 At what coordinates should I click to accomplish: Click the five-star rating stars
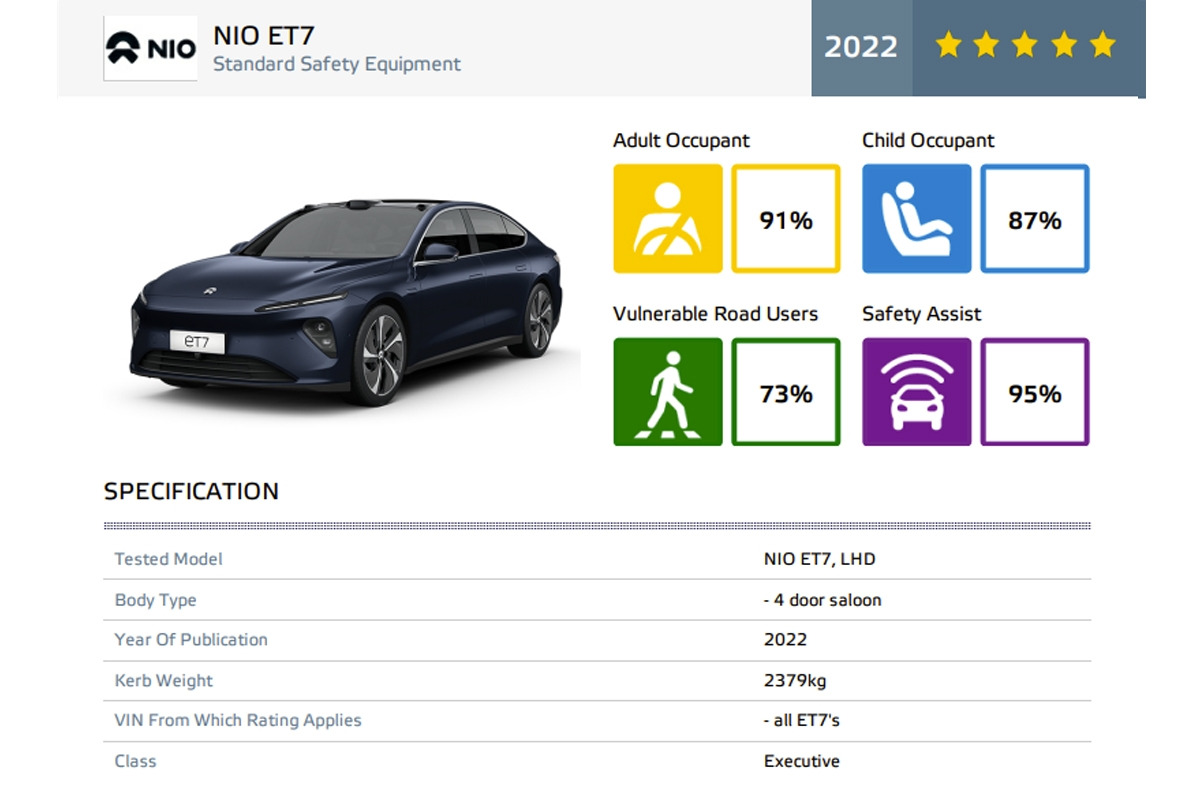click(x=1025, y=45)
